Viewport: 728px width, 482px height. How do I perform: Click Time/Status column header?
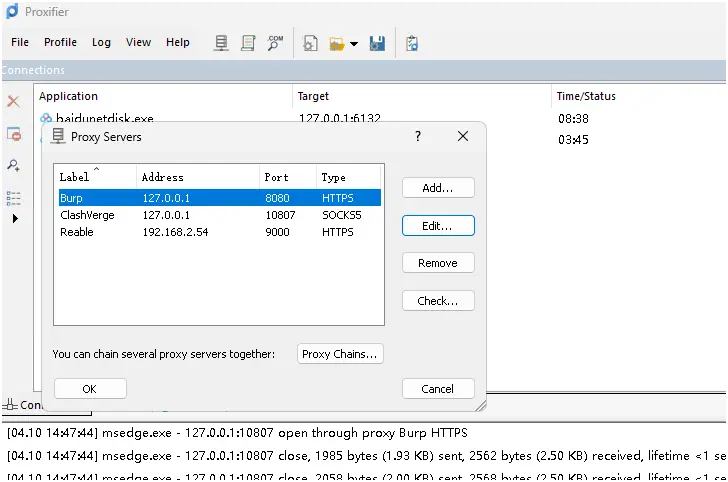click(x=638, y=96)
